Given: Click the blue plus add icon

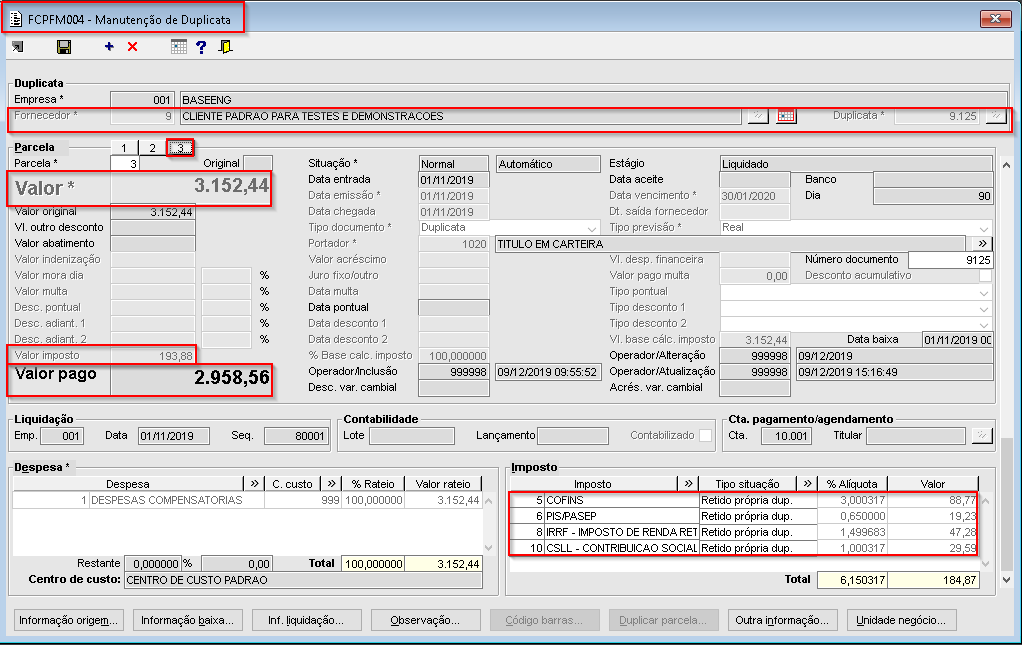Looking at the screenshot, I should pos(109,46).
